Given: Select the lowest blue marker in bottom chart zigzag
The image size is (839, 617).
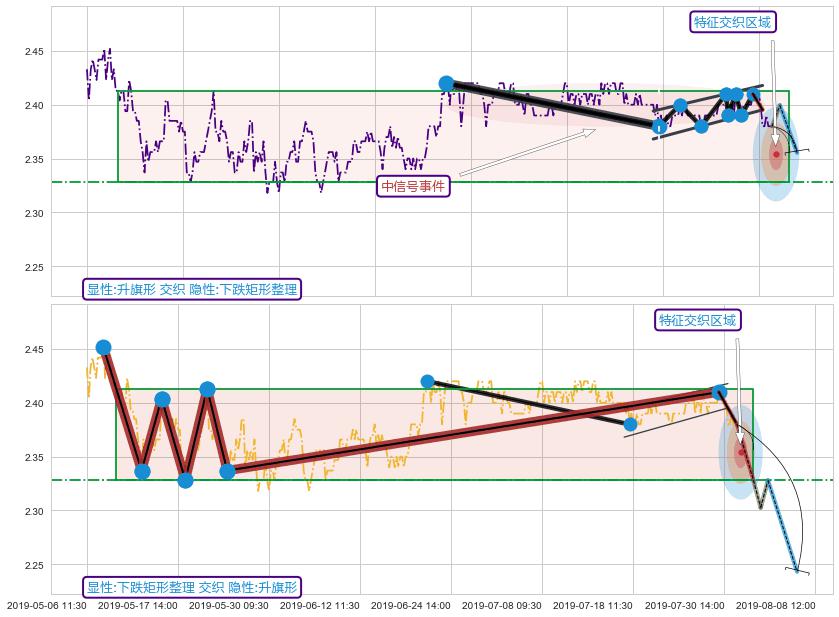Looking at the screenshot, I should pyautogui.click(x=185, y=480).
